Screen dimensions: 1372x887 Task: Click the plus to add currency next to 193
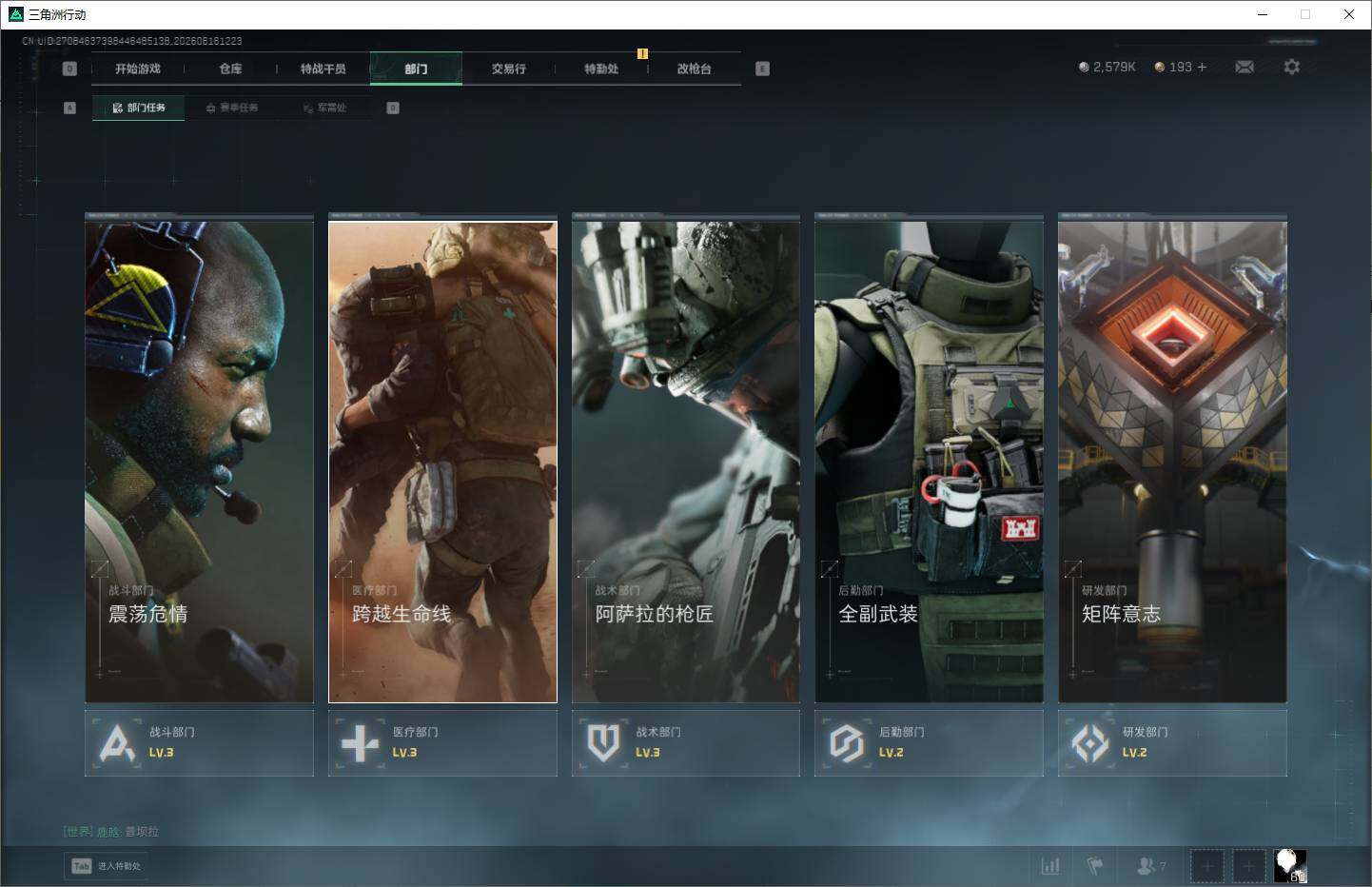(x=1202, y=67)
